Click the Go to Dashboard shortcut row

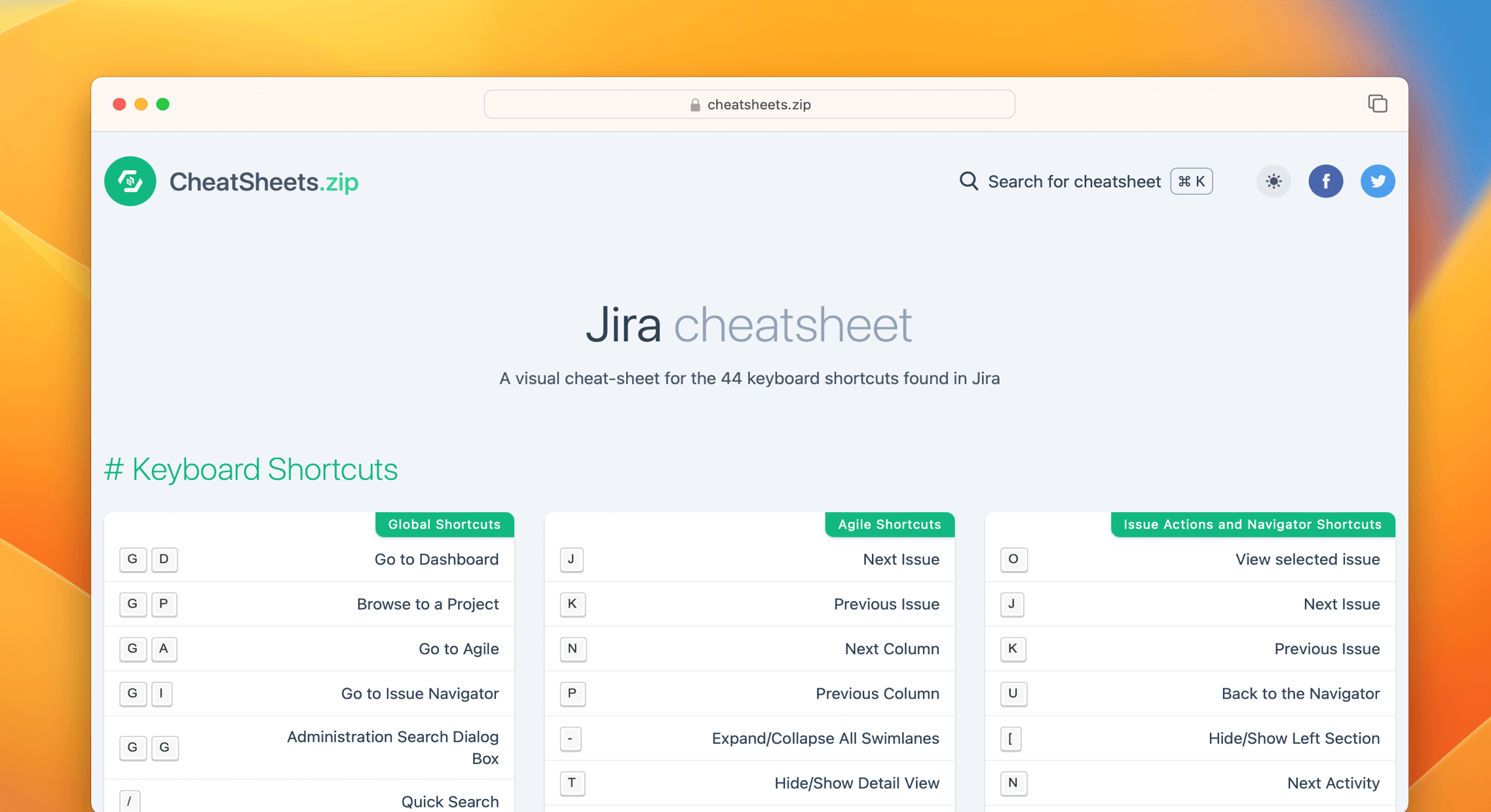[x=436, y=559]
